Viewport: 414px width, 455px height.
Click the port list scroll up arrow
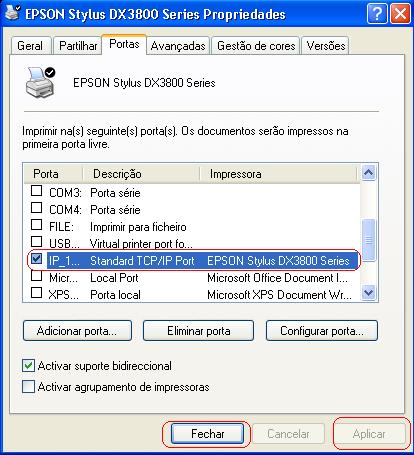(369, 172)
